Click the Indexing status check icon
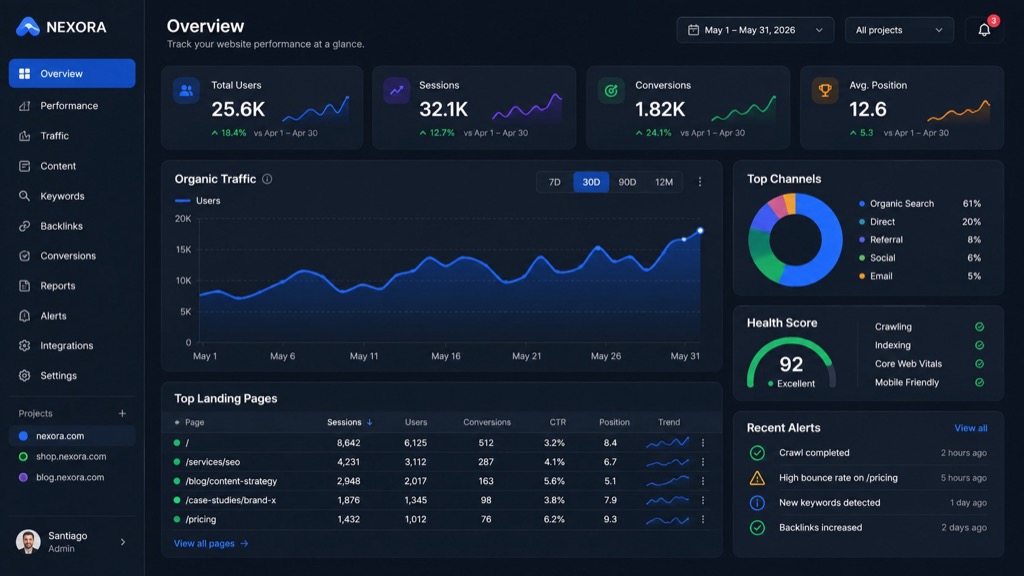Screen dimensions: 1024x576 [x=980, y=345]
